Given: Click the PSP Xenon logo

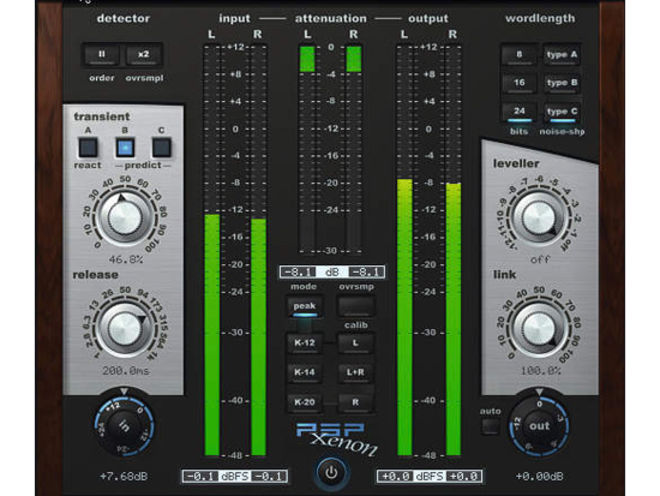Looking at the screenshot, I should point(336,440).
